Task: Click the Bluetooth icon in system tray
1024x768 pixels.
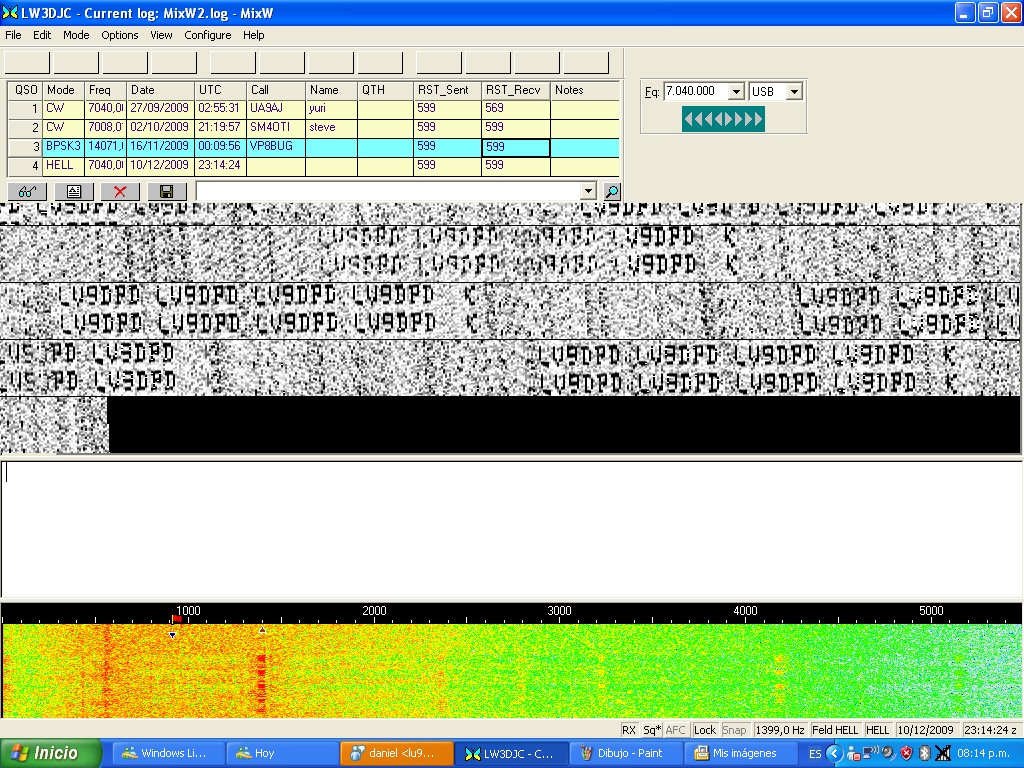Action: (x=924, y=753)
